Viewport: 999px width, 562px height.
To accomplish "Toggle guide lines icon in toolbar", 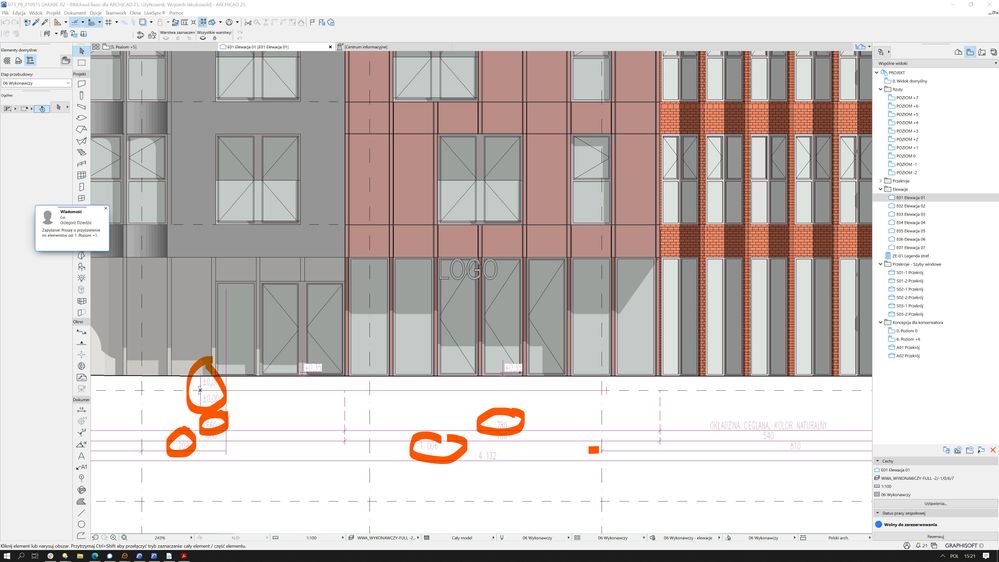I will click(x=75, y=22).
